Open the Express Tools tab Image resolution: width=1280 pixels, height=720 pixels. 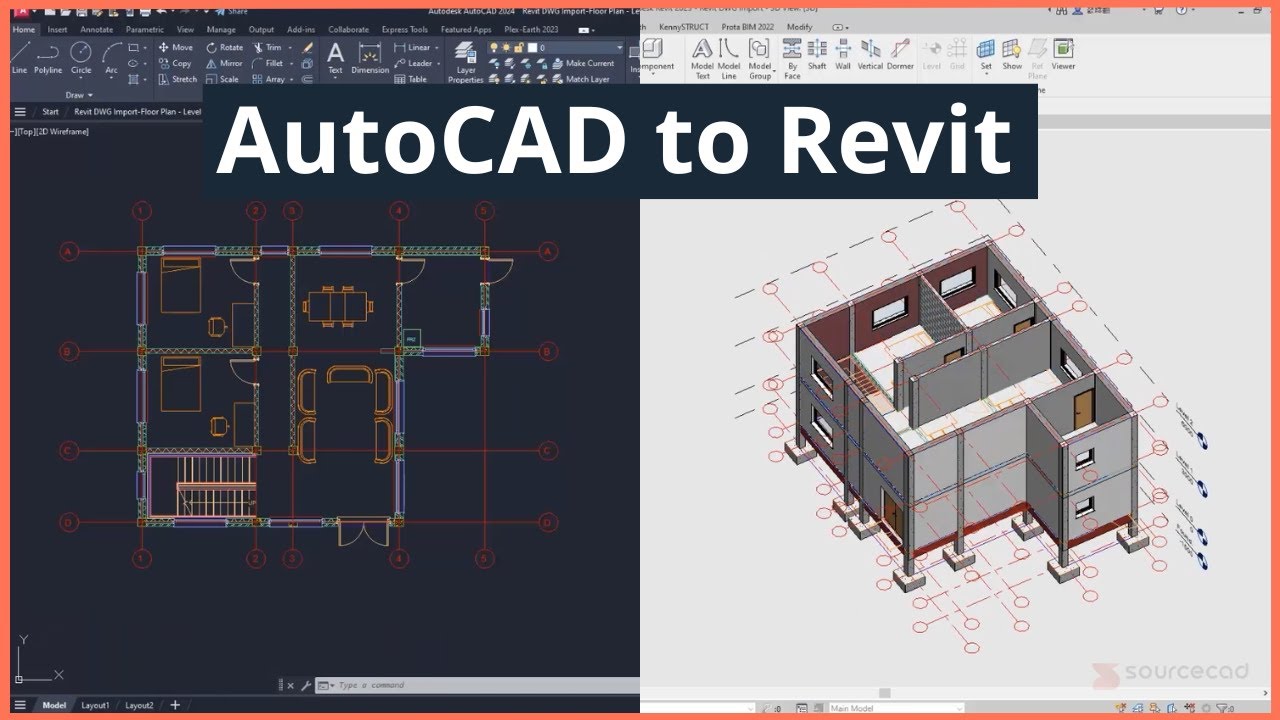(404, 30)
